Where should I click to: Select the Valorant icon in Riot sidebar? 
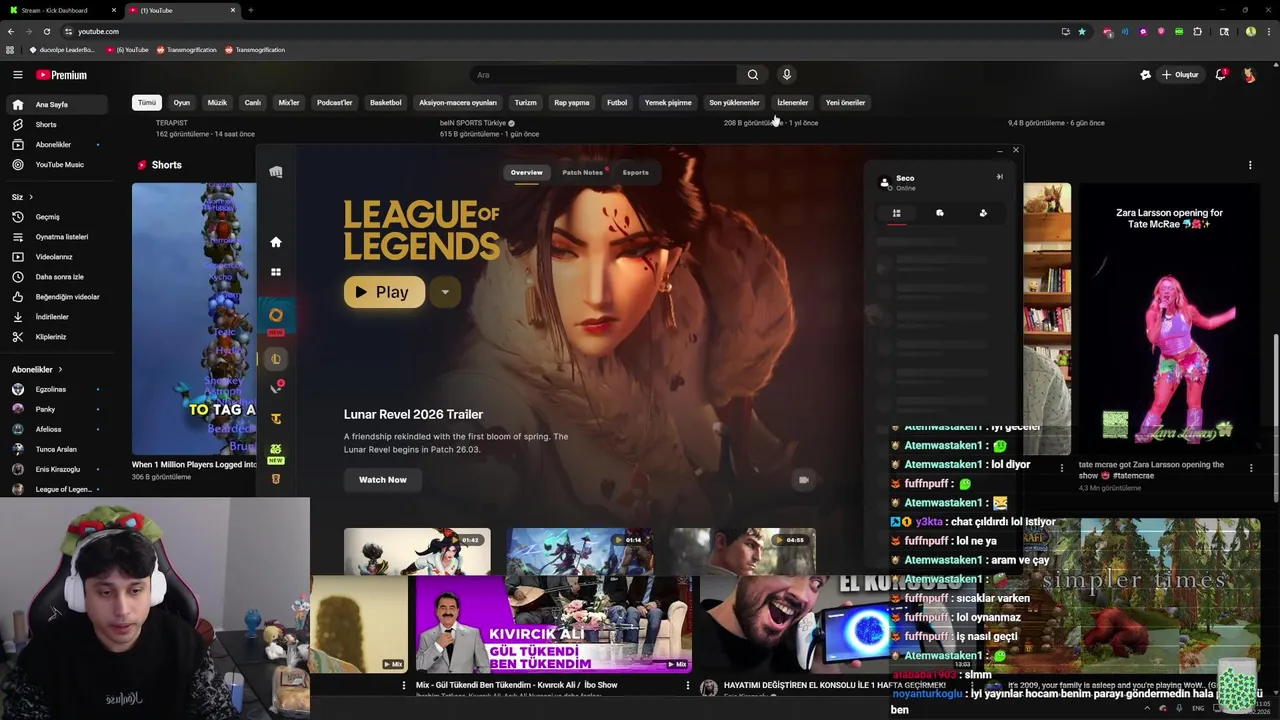(x=276, y=388)
